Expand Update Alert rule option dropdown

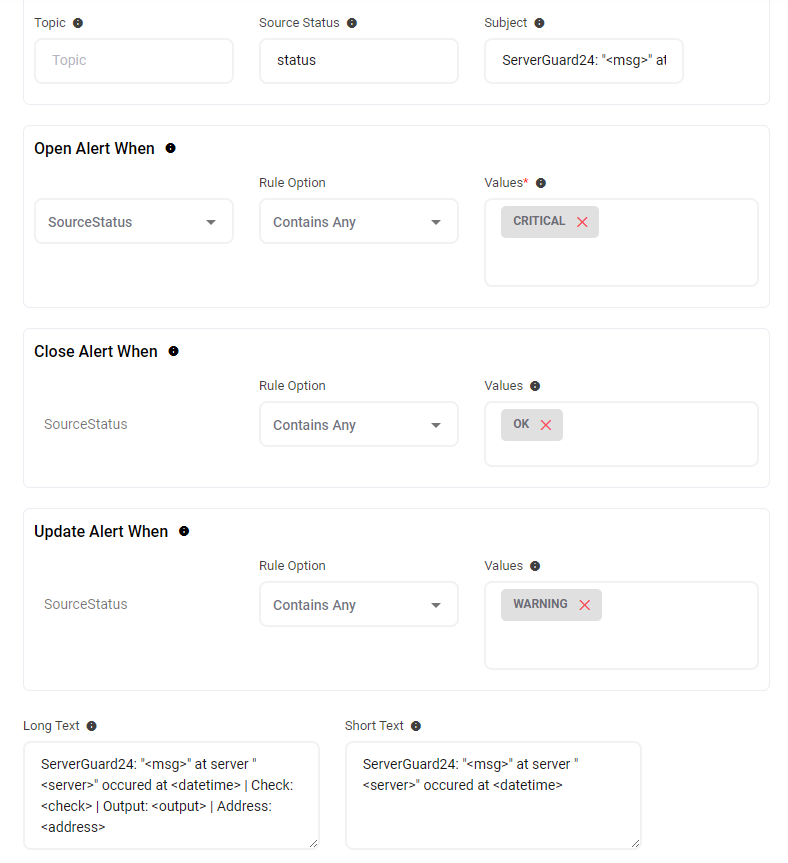coord(358,605)
